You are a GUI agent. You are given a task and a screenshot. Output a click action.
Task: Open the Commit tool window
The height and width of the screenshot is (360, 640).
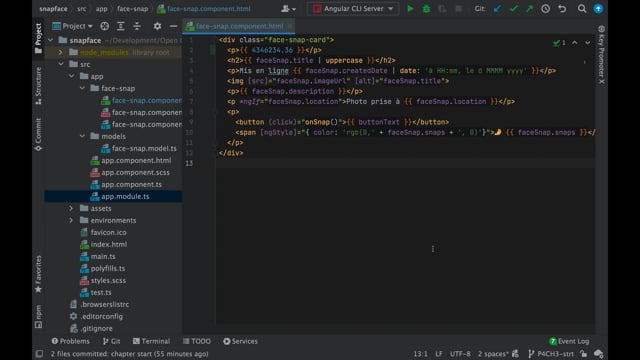tap(38, 134)
